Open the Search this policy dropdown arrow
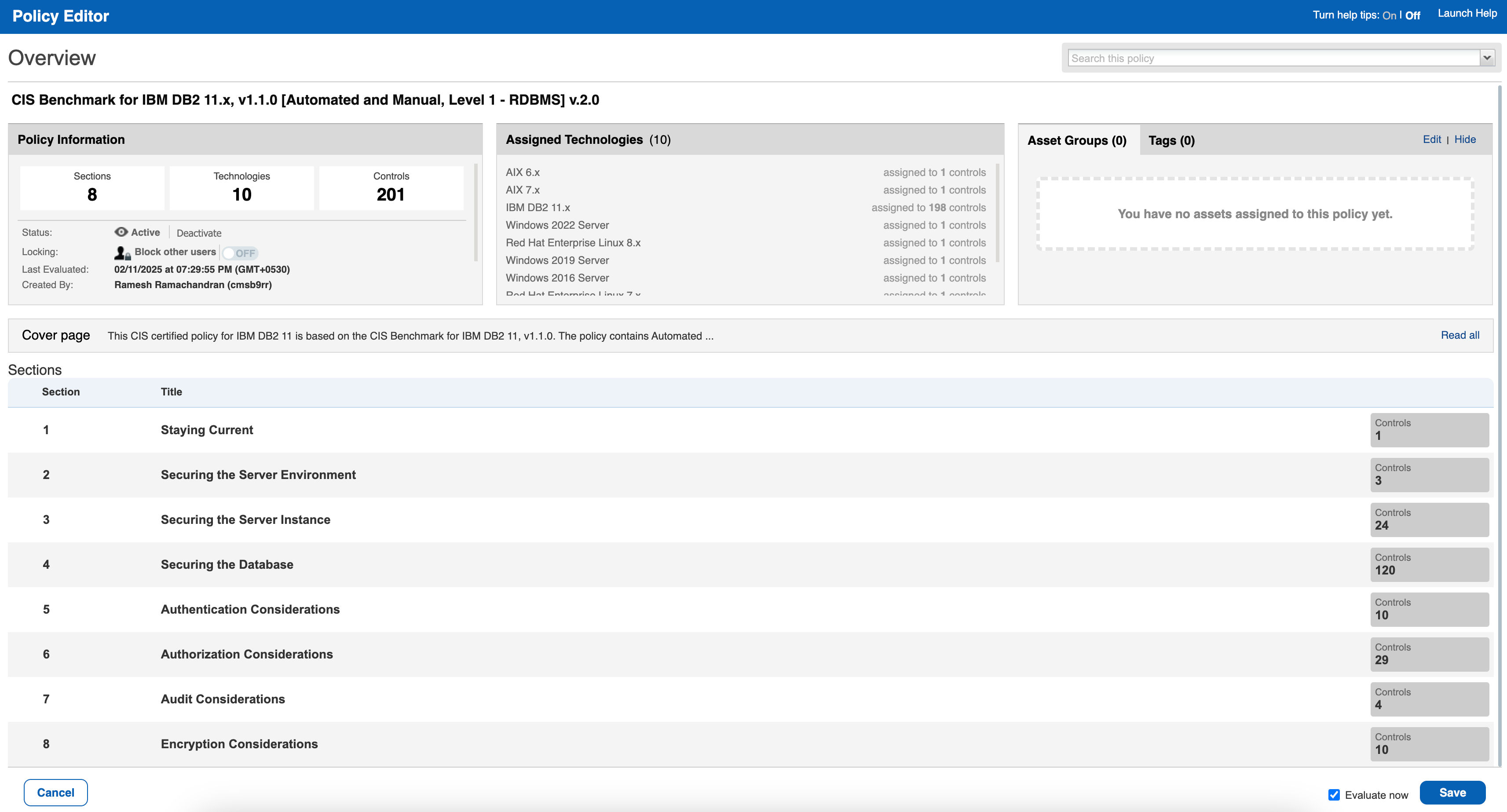1507x812 pixels. tap(1486, 58)
